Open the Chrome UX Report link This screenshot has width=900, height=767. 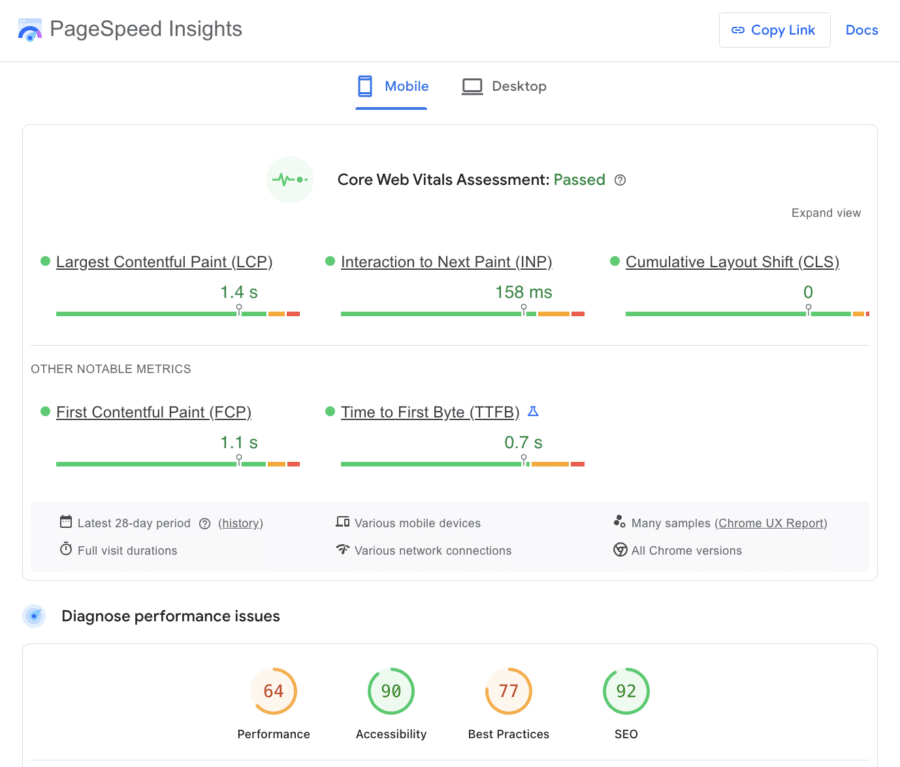[x=773, y=524]
